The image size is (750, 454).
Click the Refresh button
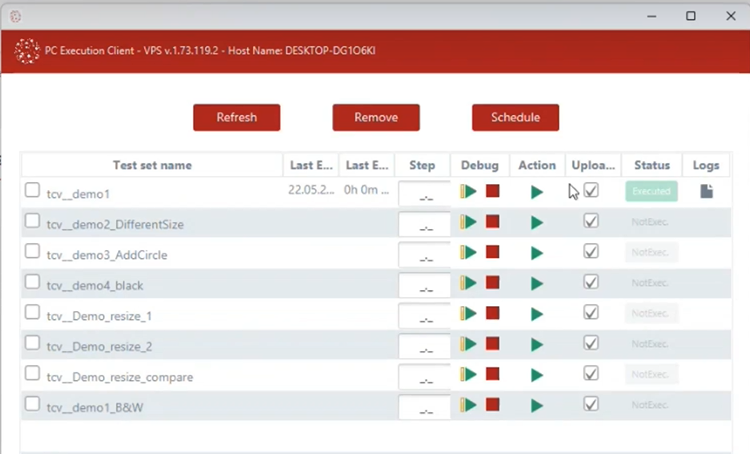click(x=236, y=117)
